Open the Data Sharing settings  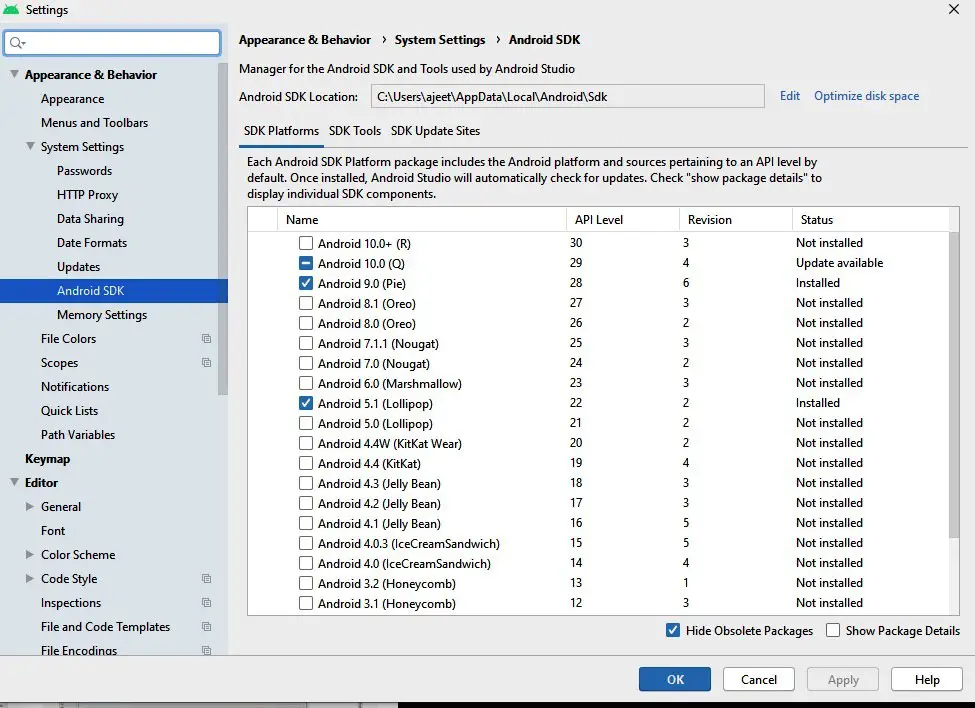coord(90,218)
